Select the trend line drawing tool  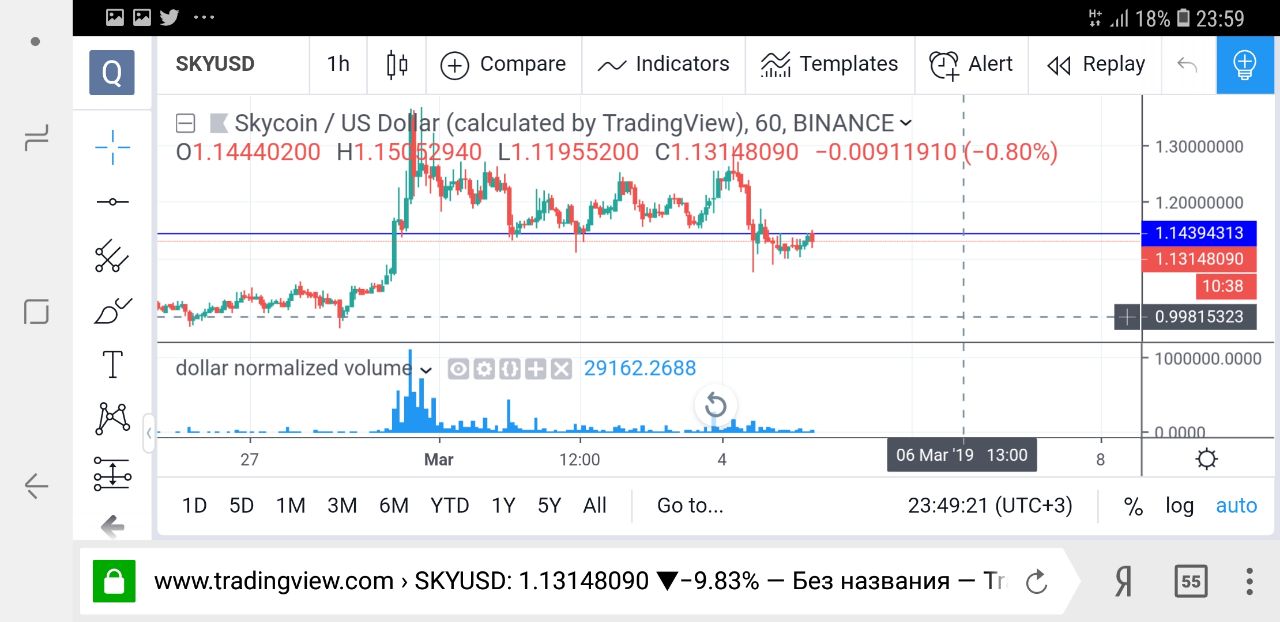point(112,202)
